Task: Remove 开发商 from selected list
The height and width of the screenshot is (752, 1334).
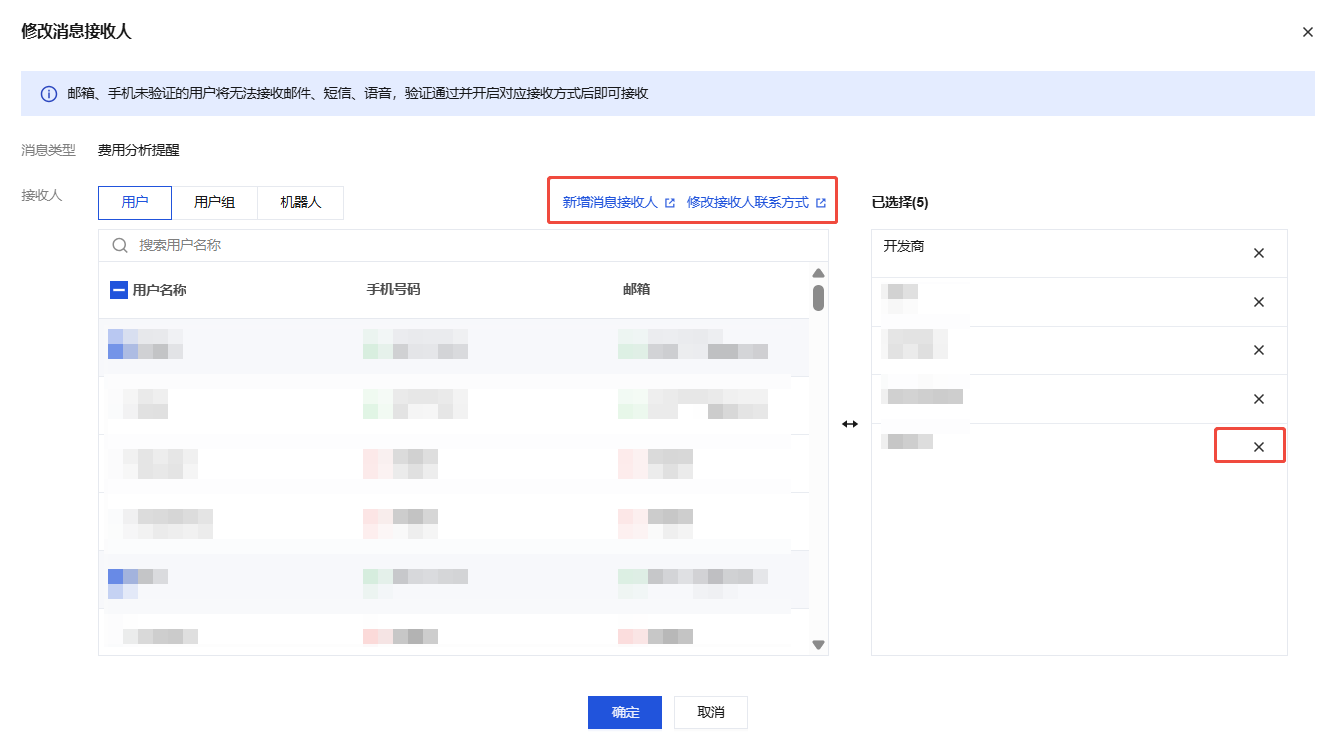Action: pos(1259,253)
